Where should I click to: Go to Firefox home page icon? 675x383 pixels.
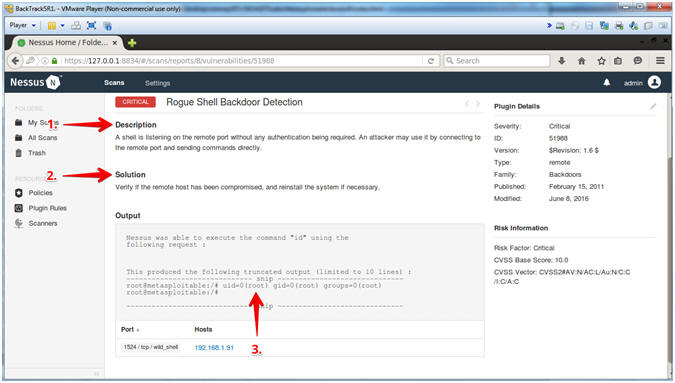pyautogui.click(x=582, y=61)
